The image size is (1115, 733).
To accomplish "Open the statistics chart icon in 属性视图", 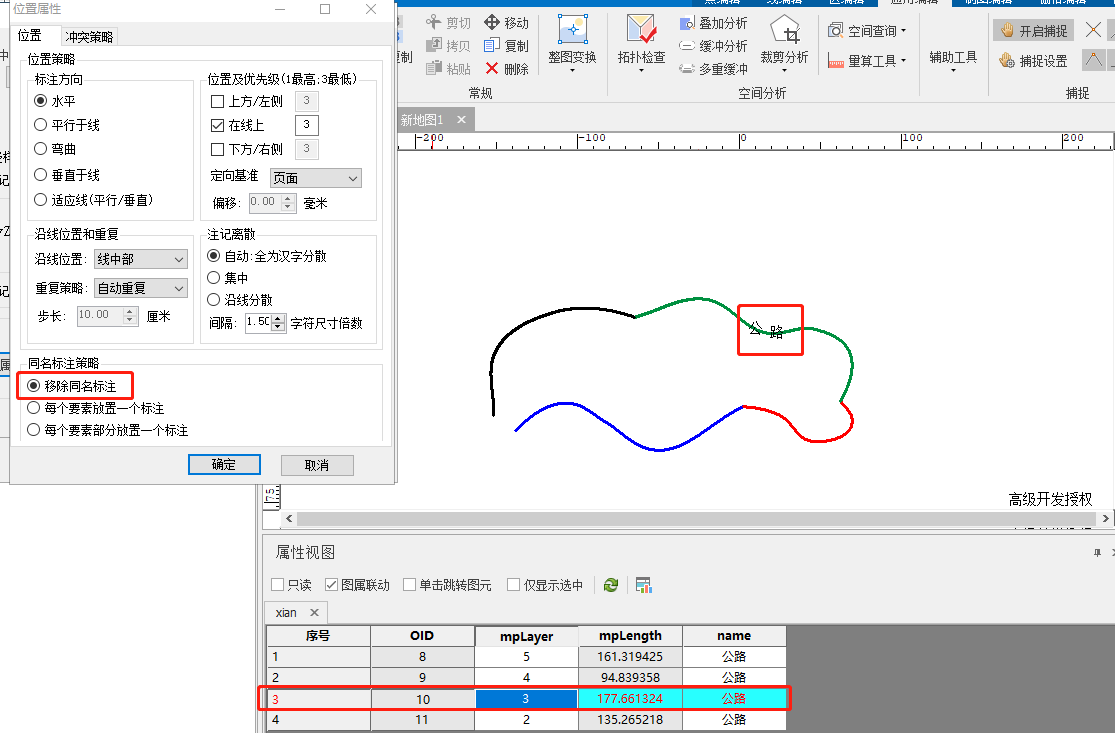I will [x=643, y=585].
